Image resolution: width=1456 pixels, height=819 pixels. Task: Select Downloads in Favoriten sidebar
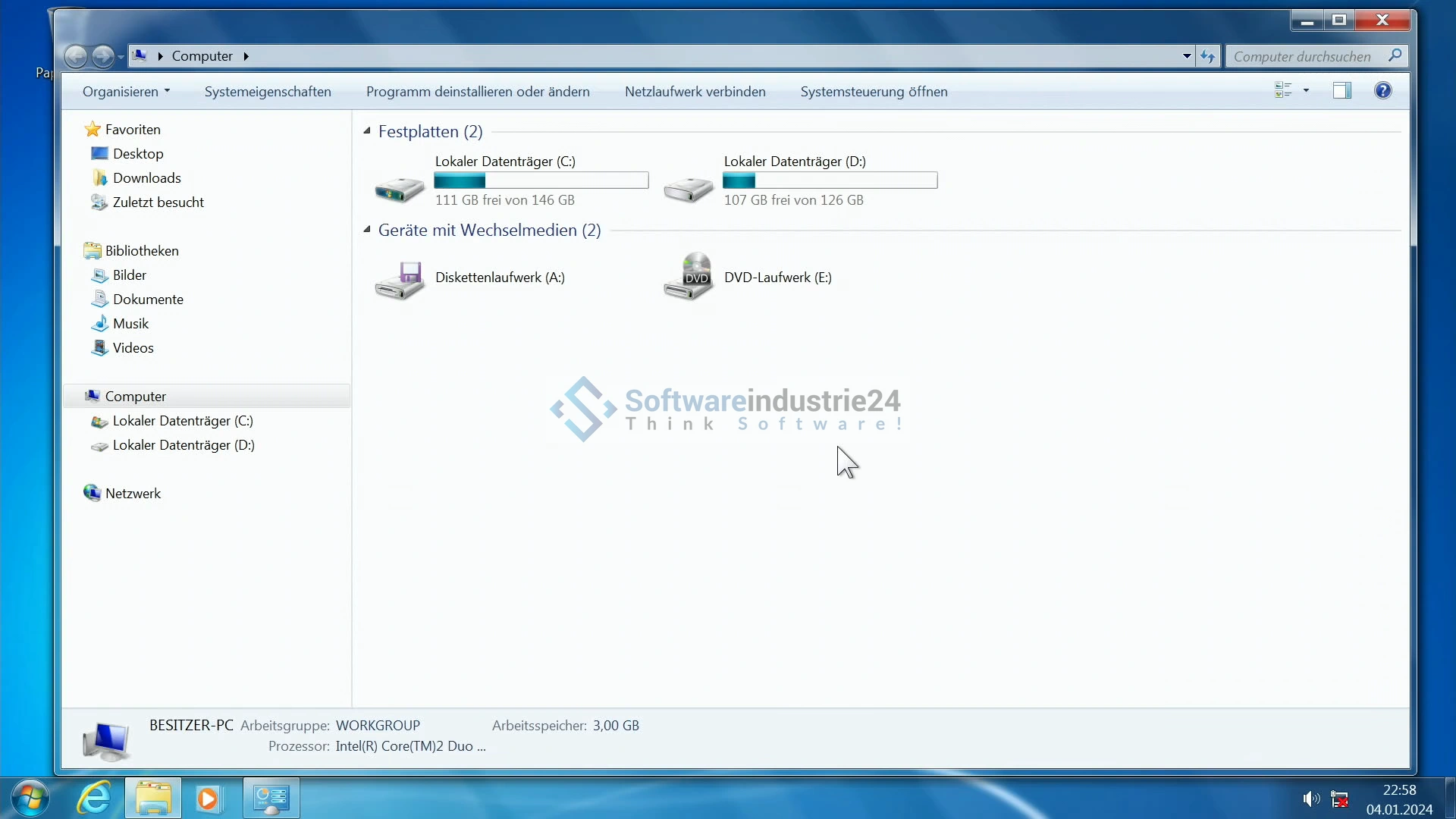point(146,178)
